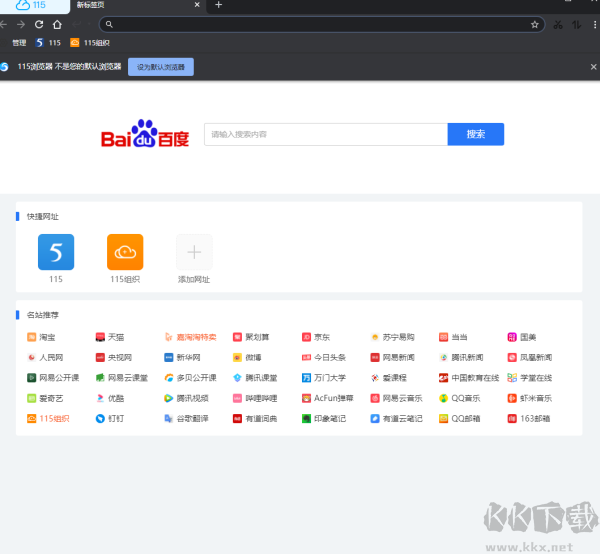
Task: Open the 人民网 link
Action: tap(45, 357)
